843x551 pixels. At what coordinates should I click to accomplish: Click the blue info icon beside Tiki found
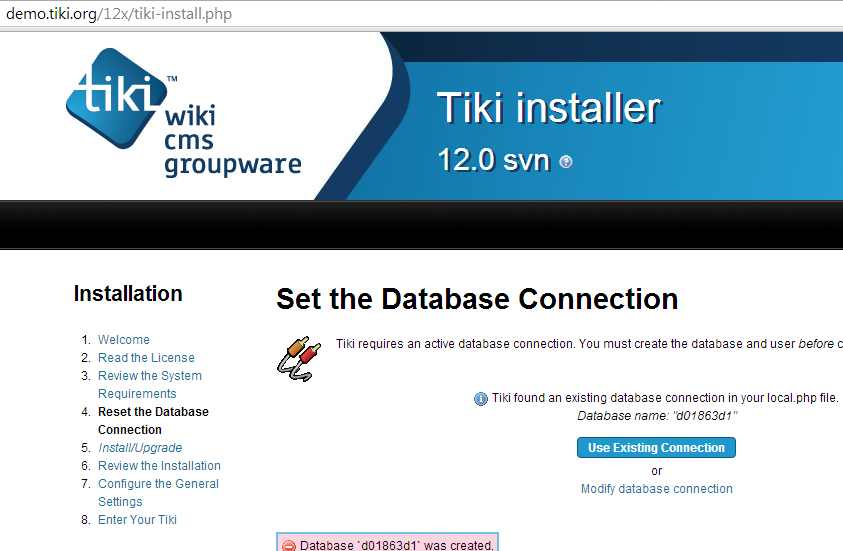(481, 399)
